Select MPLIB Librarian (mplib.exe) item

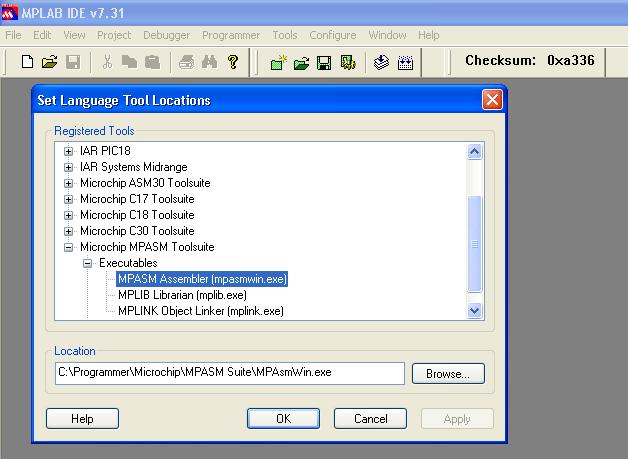click(x=182, y=295)
